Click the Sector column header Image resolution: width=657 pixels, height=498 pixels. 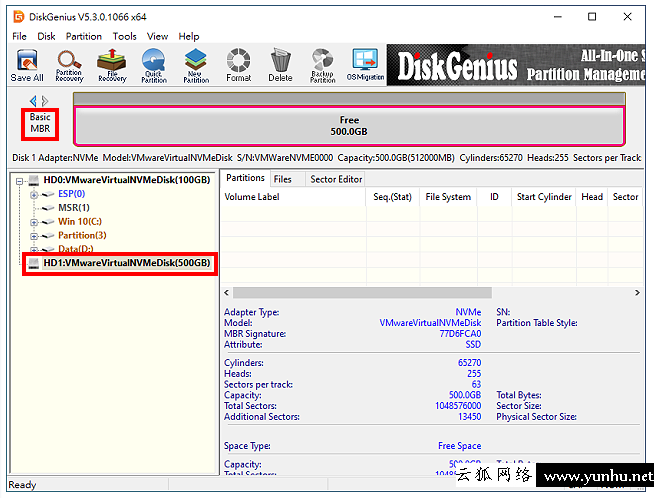pyautogui.click(x=625, y=197)
